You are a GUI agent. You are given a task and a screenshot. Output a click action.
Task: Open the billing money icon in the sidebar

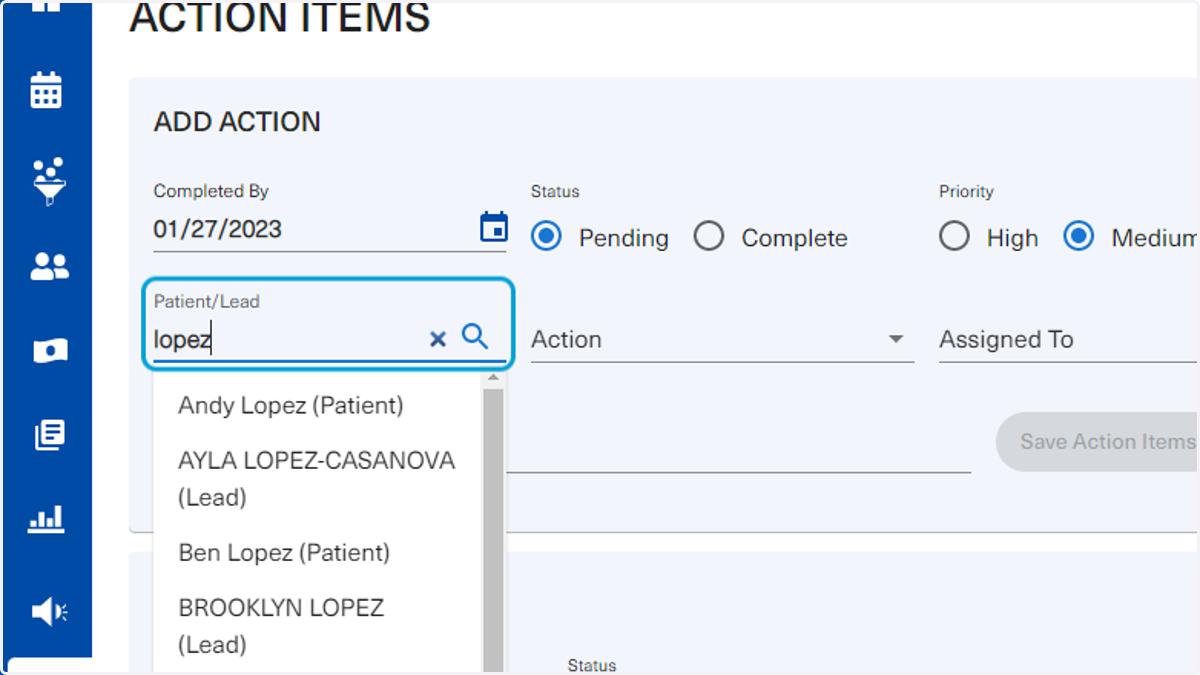49,351
